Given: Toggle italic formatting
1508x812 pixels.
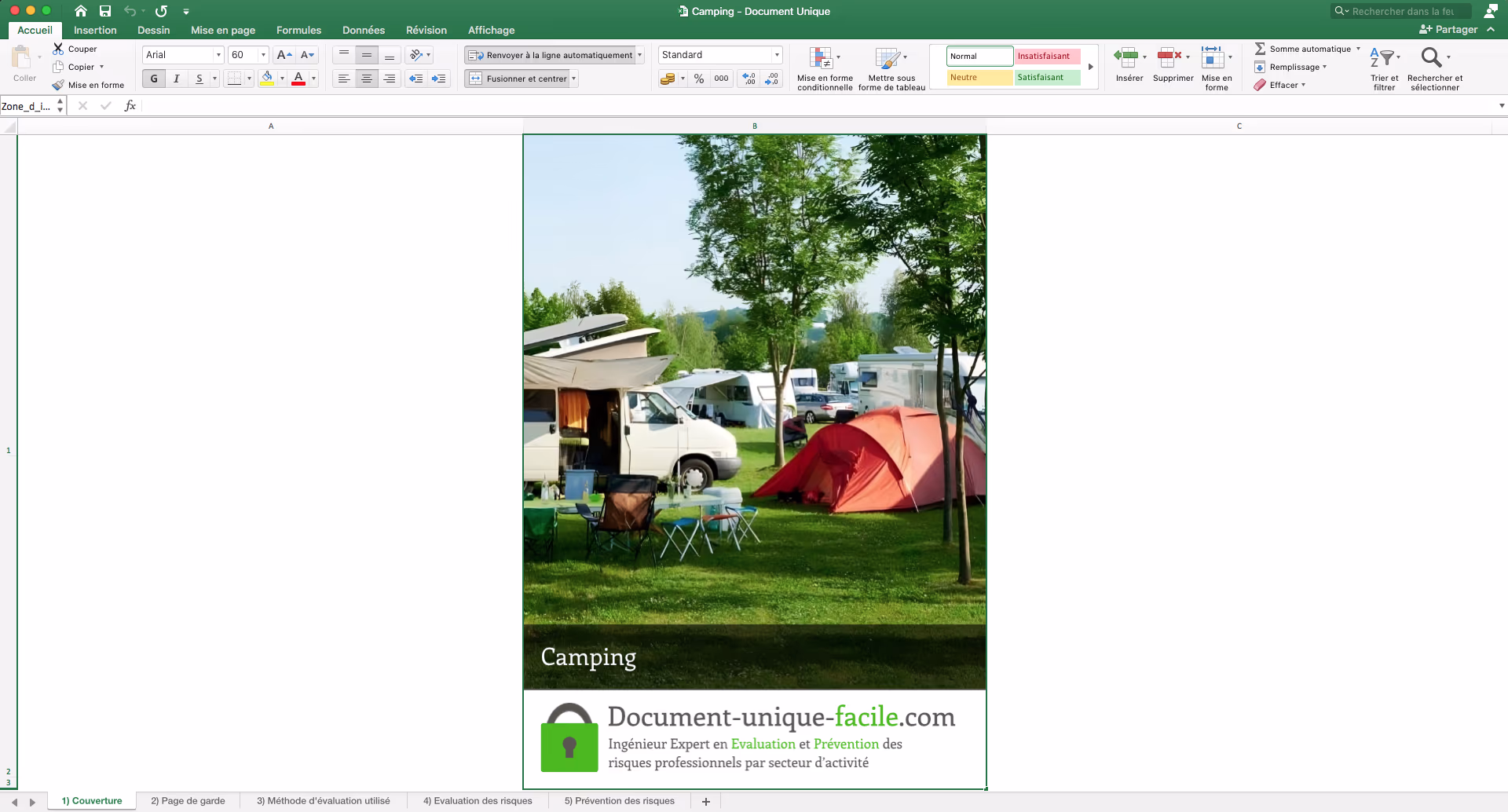Looking at the screenshot, I should (177, 79).
